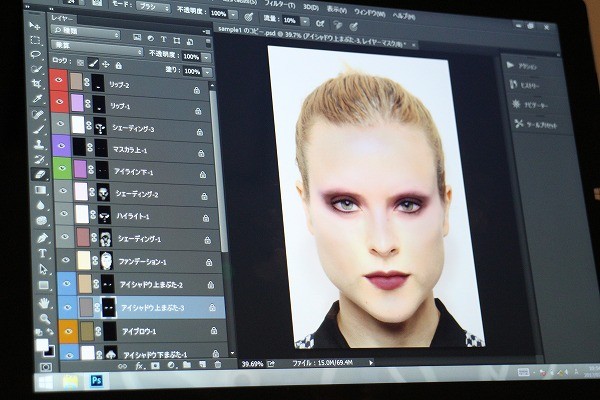Click the background color swatch
This screenshot has width=600, height=400.
click(51, 351)
